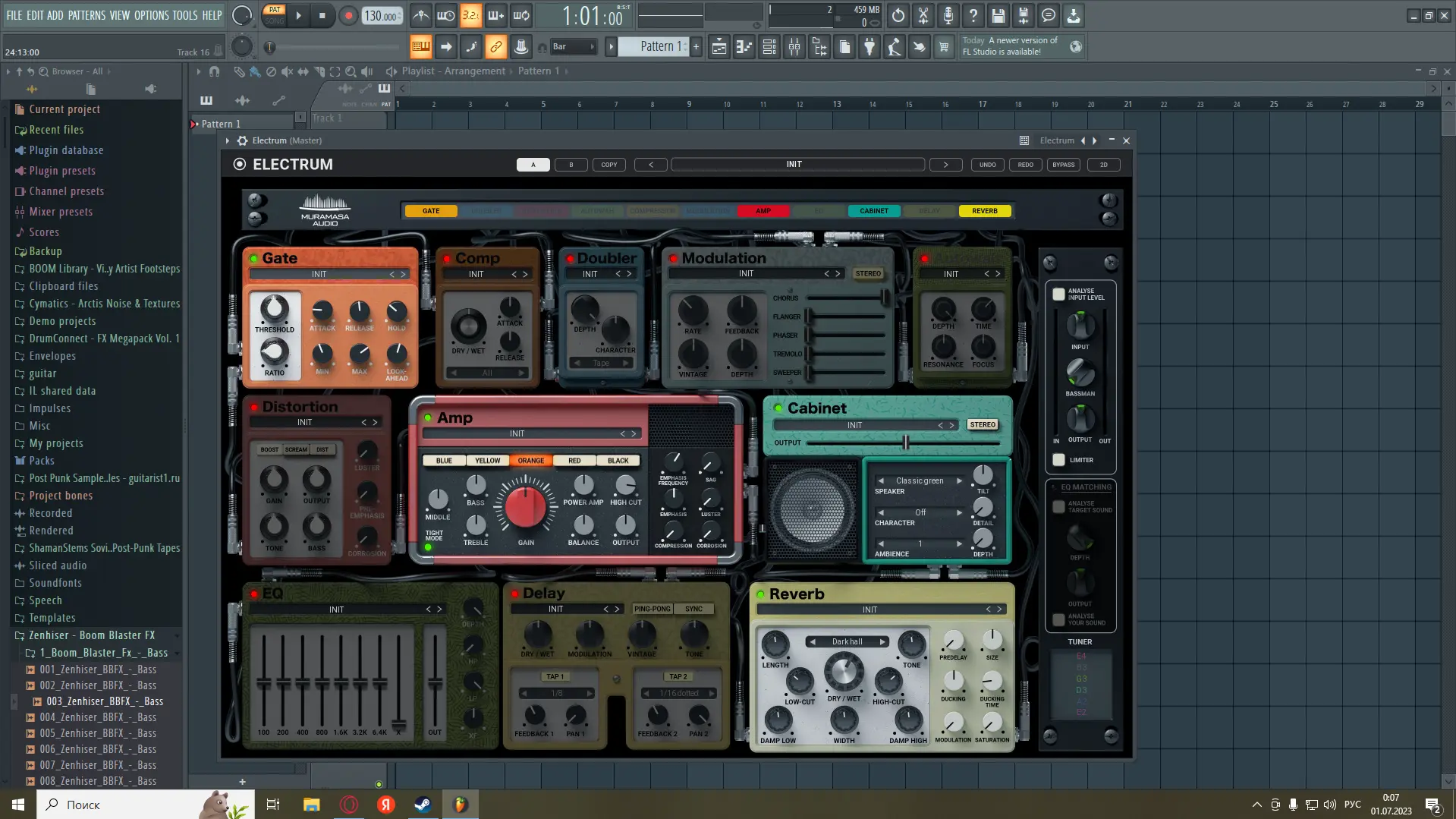
Task: Click the Windows search box Поиск
Action: 144,805
